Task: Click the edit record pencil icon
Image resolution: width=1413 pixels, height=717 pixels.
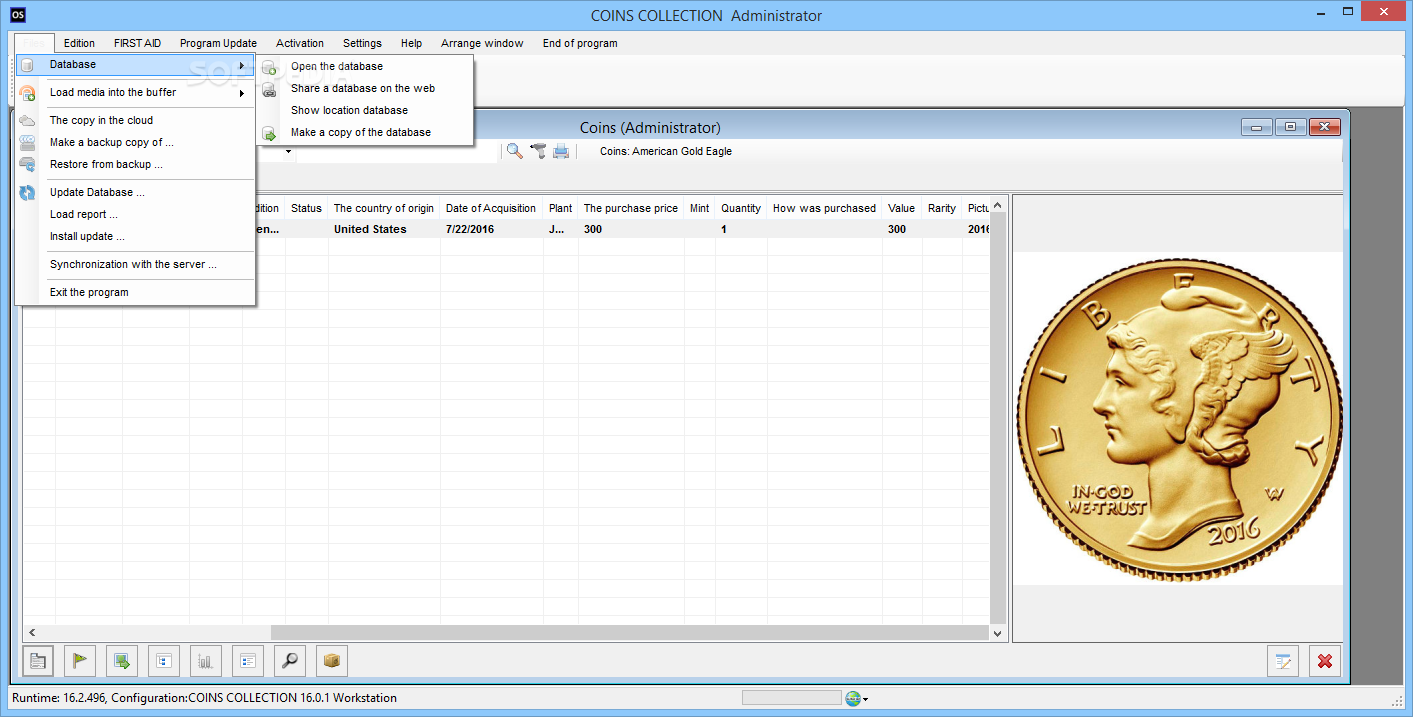Action: 1283,661
